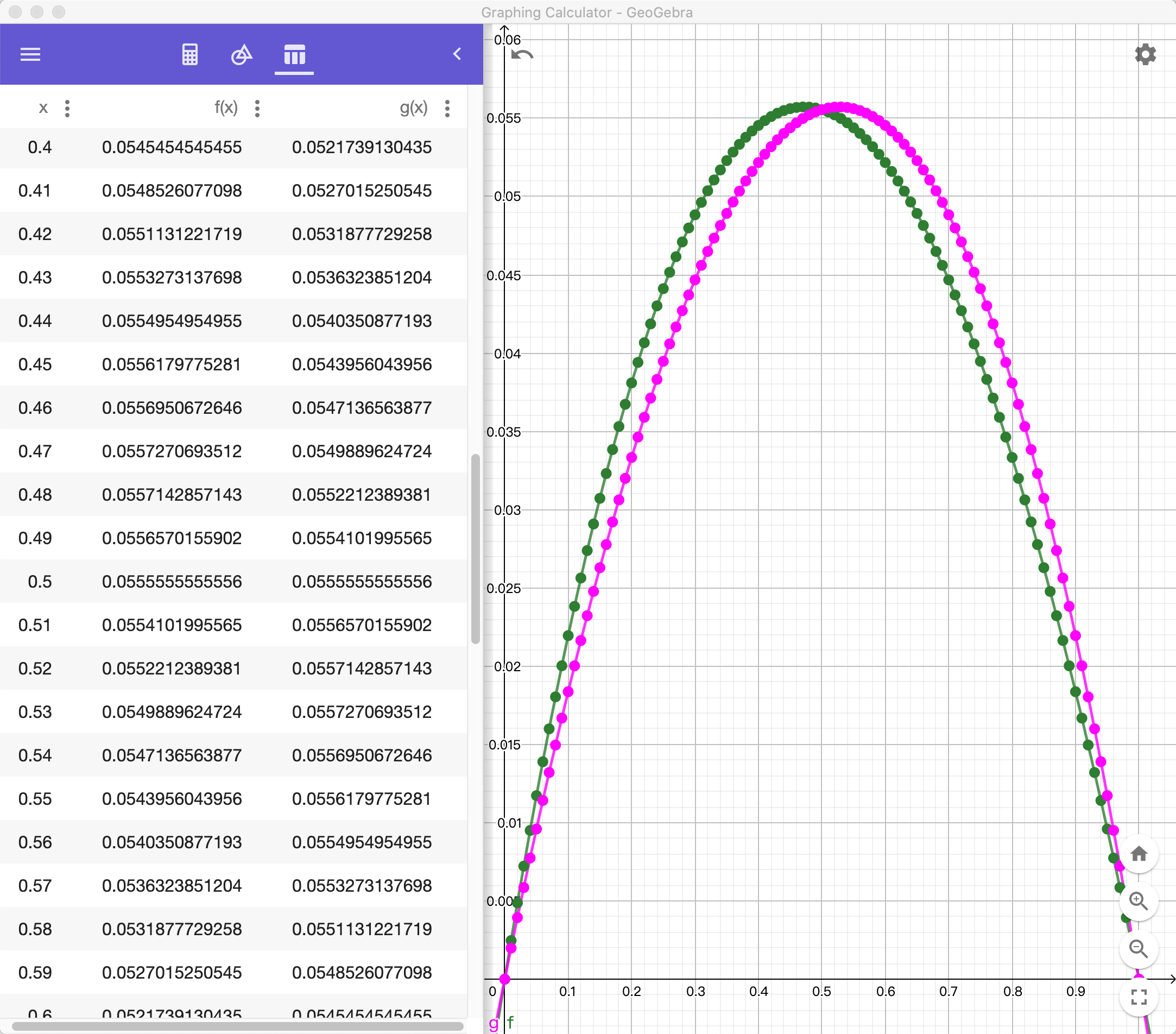Select x cell with value 0.44
The width and height of the screenshot is (1176, 1034).
35,321
